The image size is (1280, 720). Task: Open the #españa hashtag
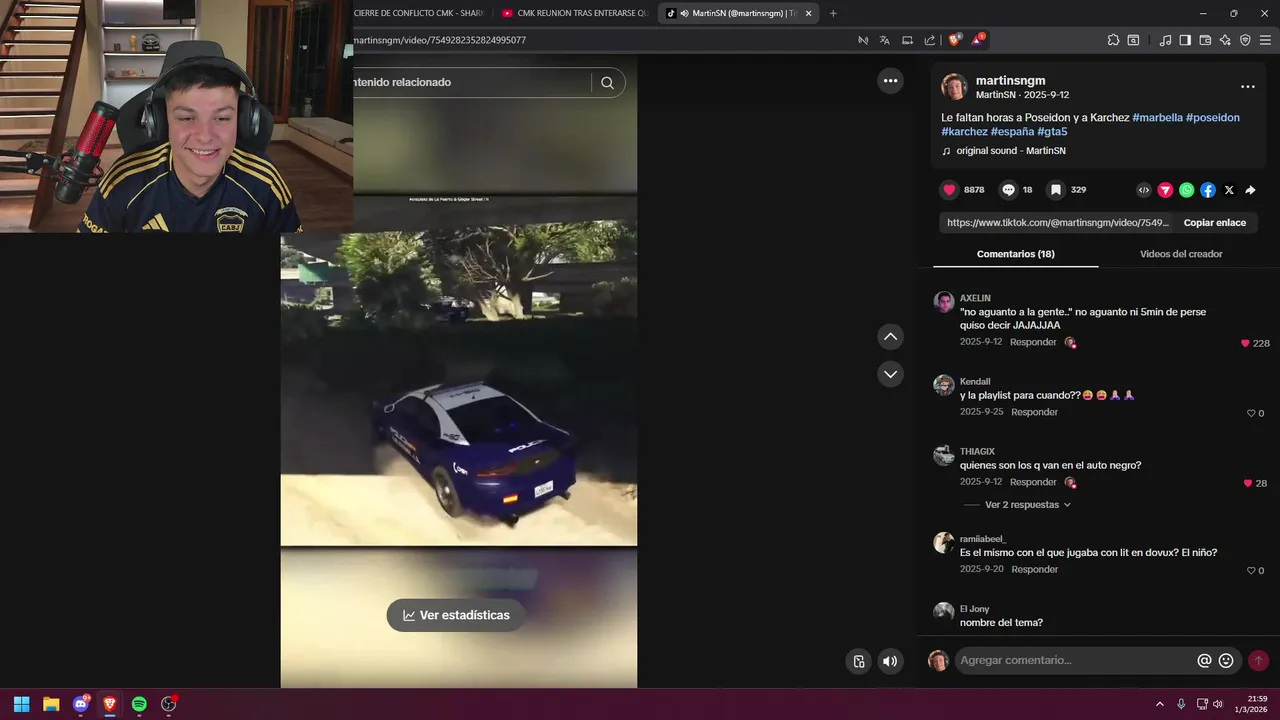(x=1012, y=132)
